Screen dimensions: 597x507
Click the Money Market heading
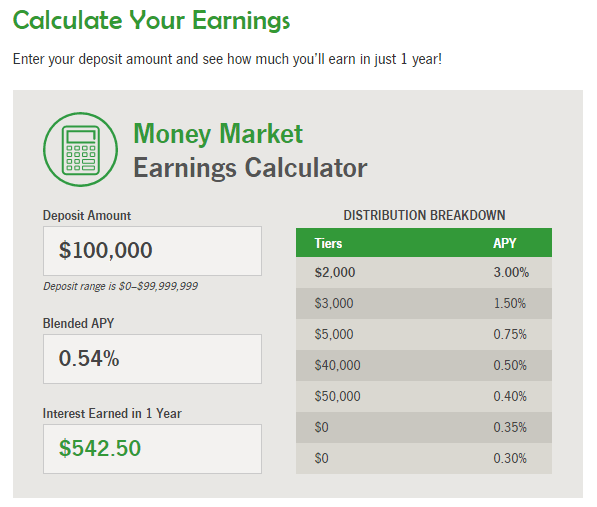(x=218, y=134)
